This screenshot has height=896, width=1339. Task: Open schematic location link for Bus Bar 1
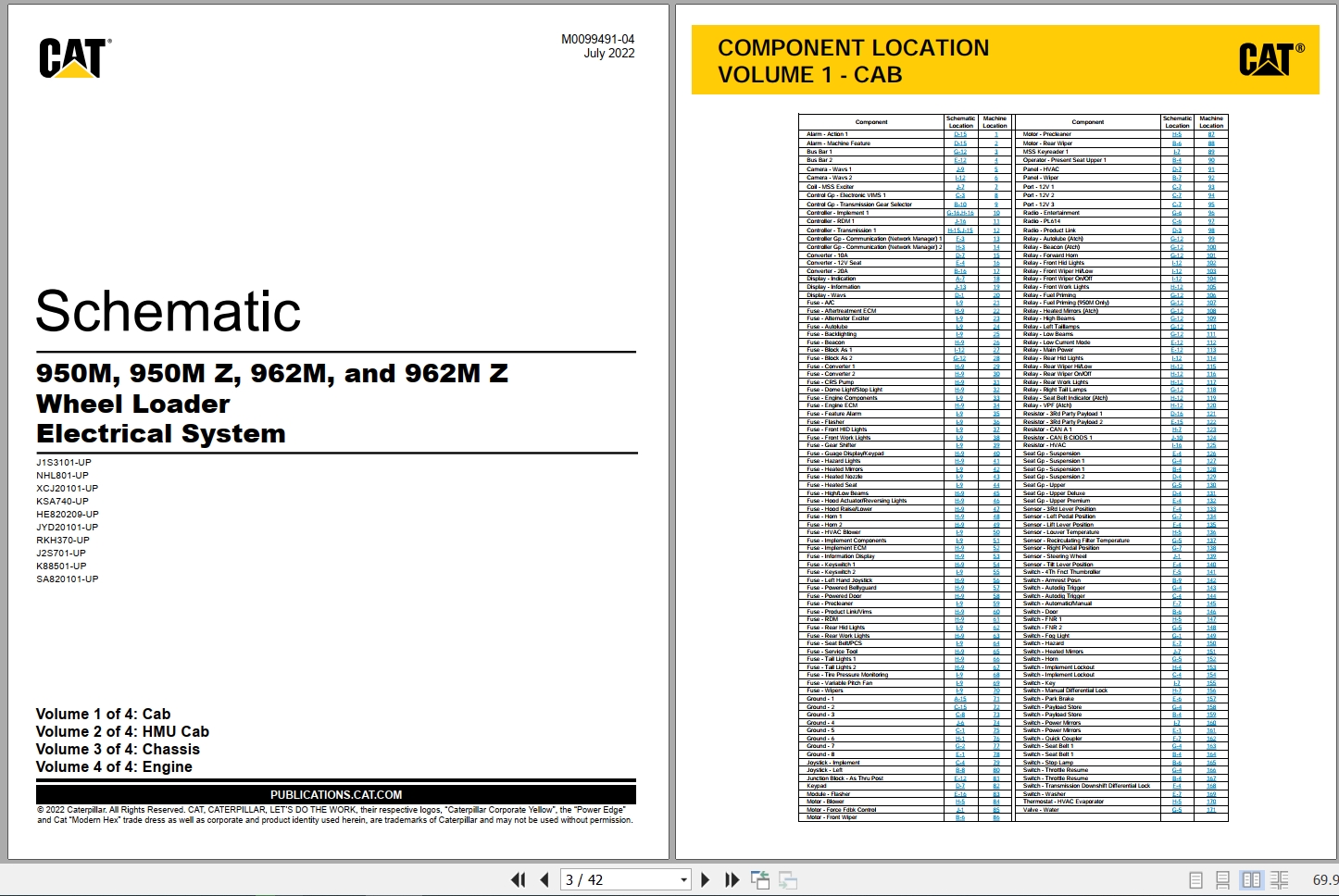960,152
